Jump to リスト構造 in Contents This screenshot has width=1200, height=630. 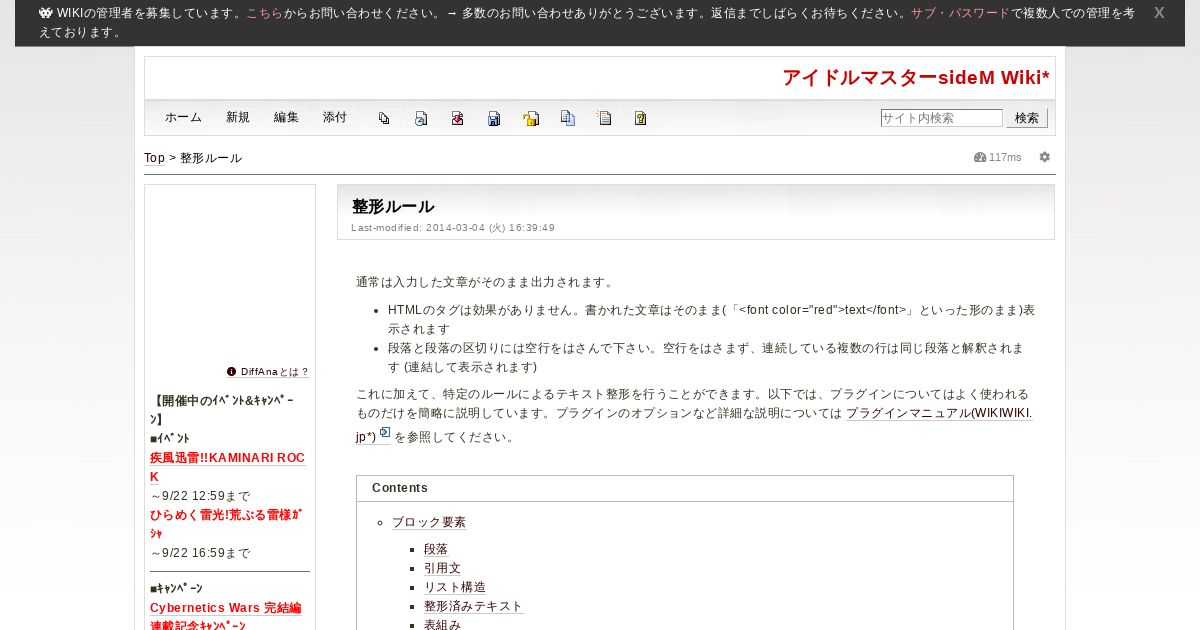[455, 588]
